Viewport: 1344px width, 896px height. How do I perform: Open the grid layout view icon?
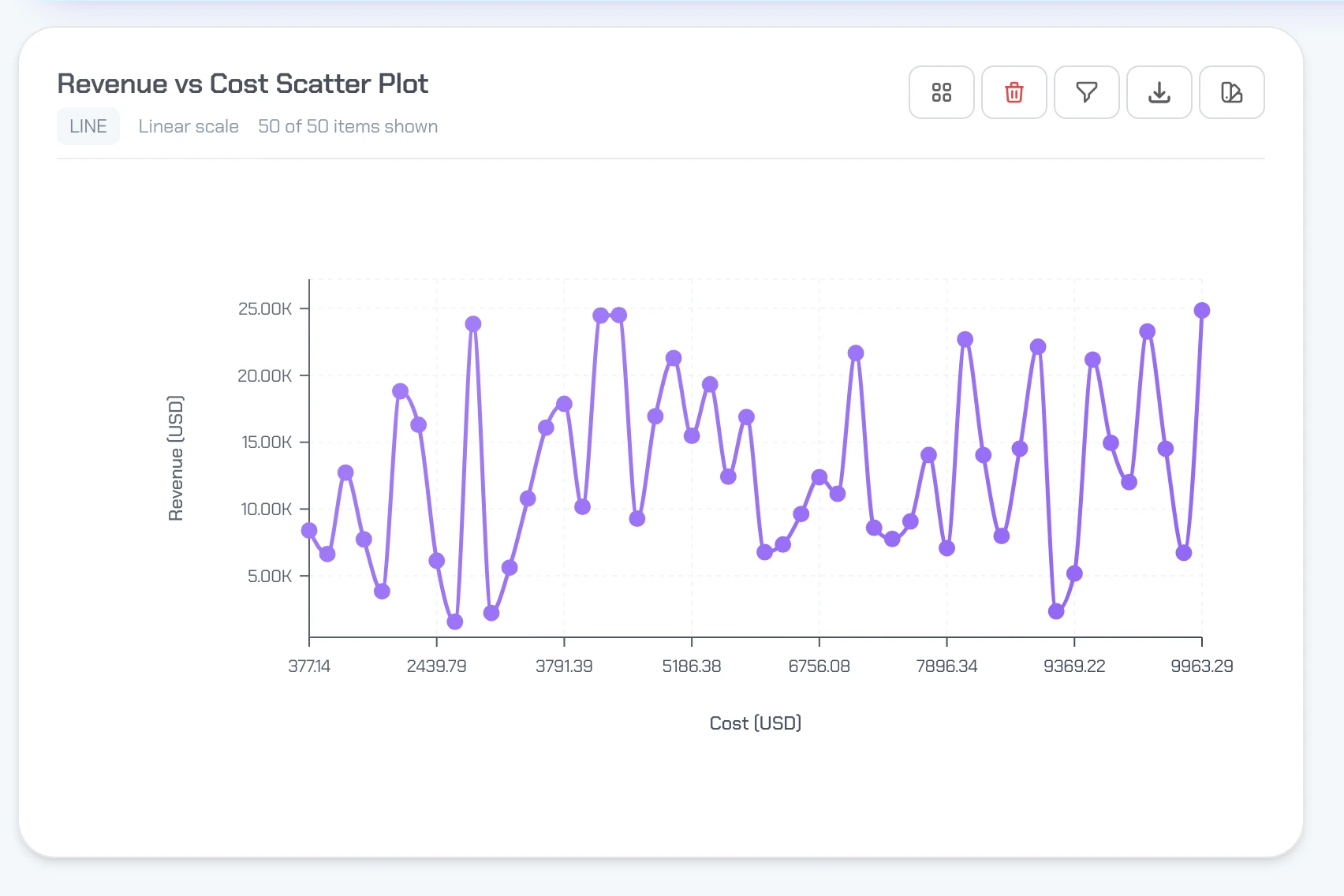[941, 92]
